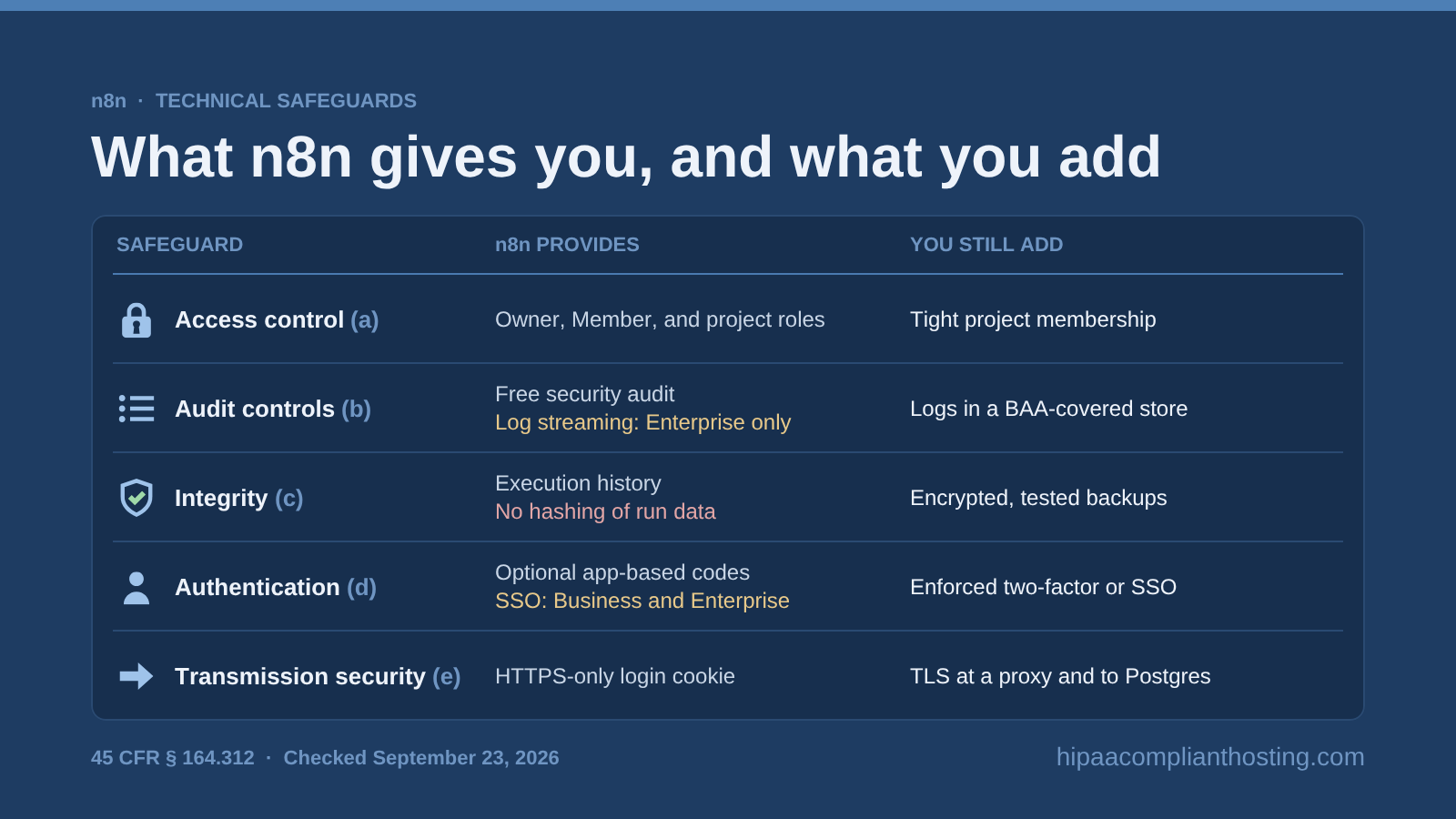Click 'TLS at a proxy and to Postgres' cell
The height and width of the screenshot is (819, 1456).
click(x=1060, y=676)
